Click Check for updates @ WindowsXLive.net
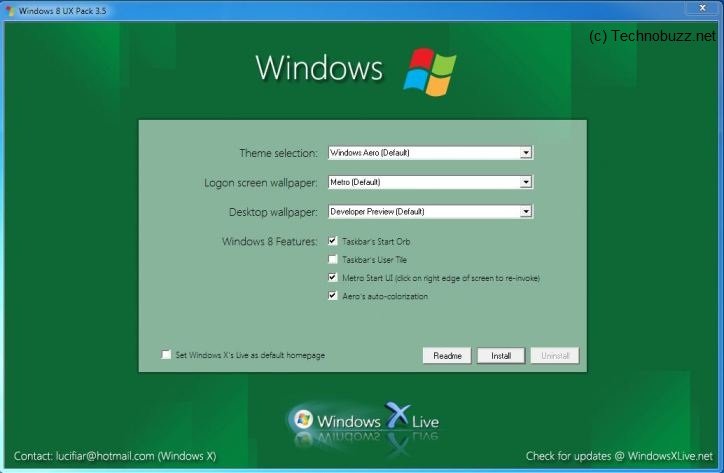 click(619, 456)
